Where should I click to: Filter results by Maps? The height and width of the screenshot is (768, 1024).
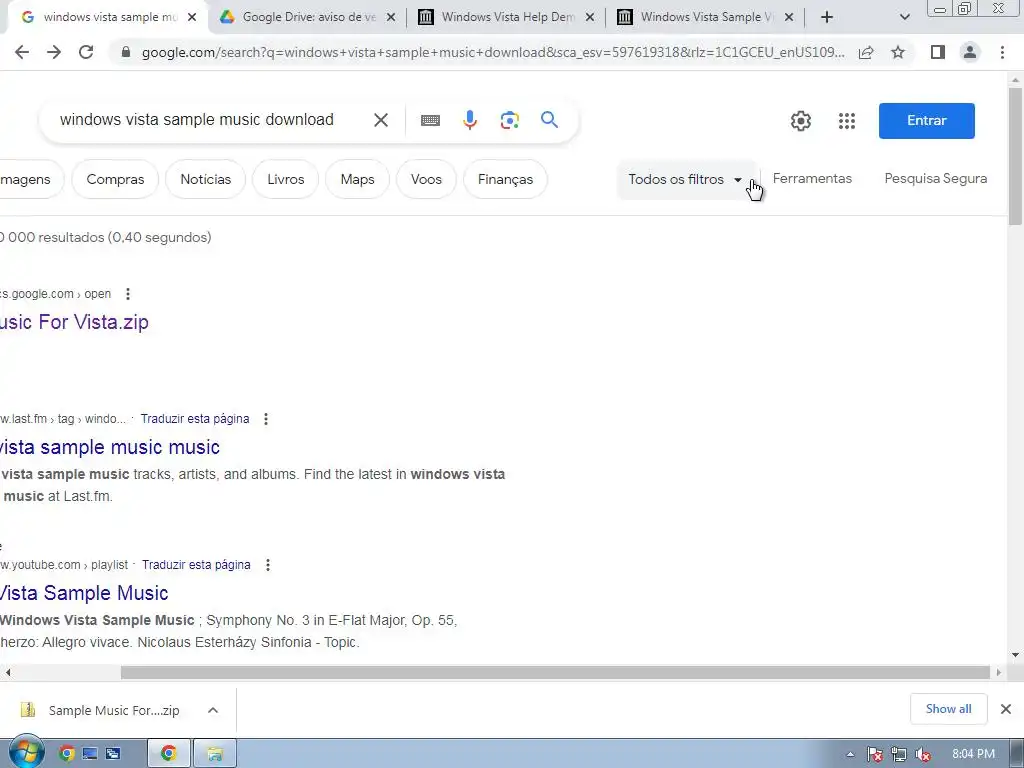[357, 179]
